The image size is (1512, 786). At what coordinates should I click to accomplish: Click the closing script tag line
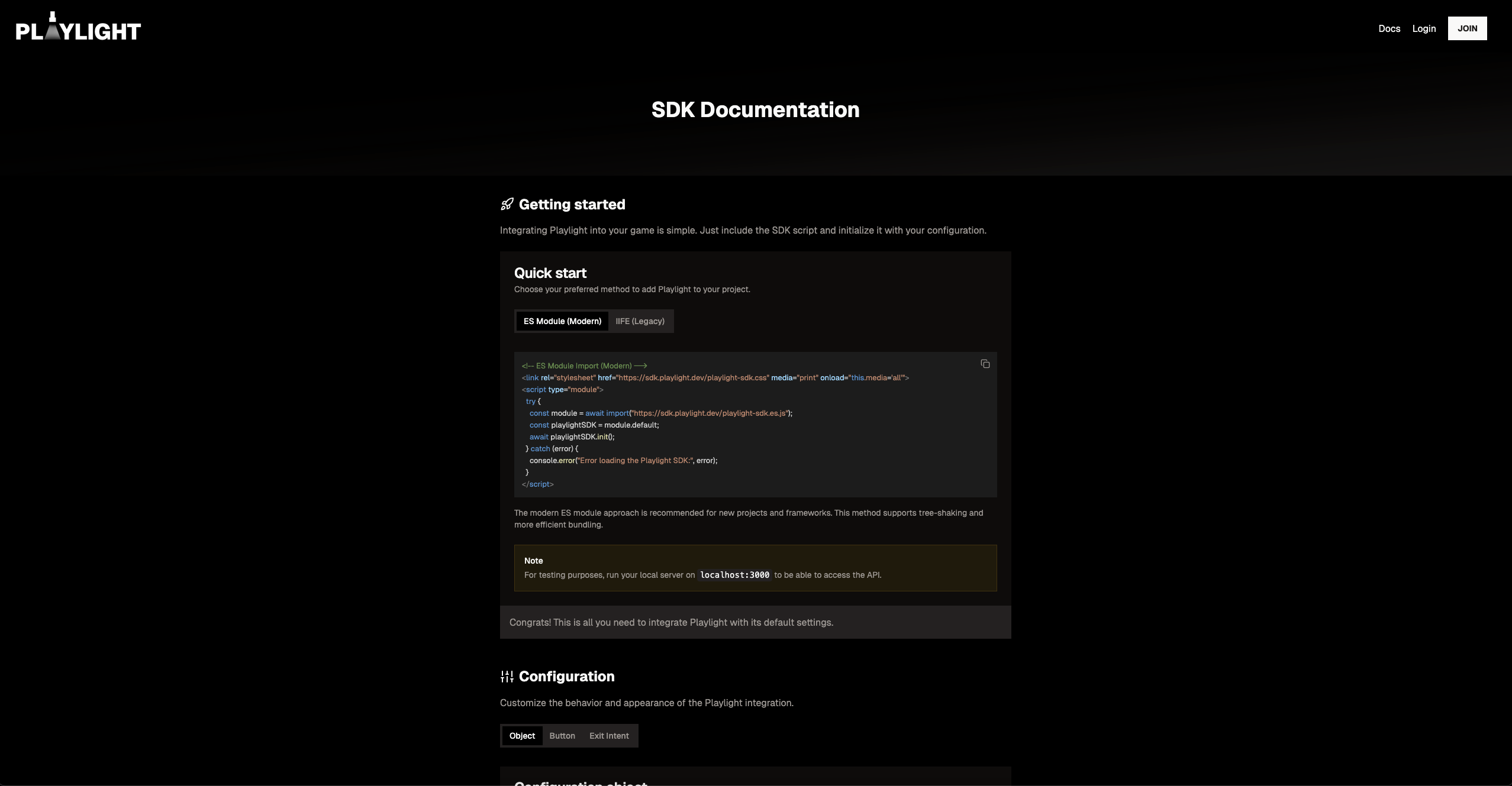537,484
